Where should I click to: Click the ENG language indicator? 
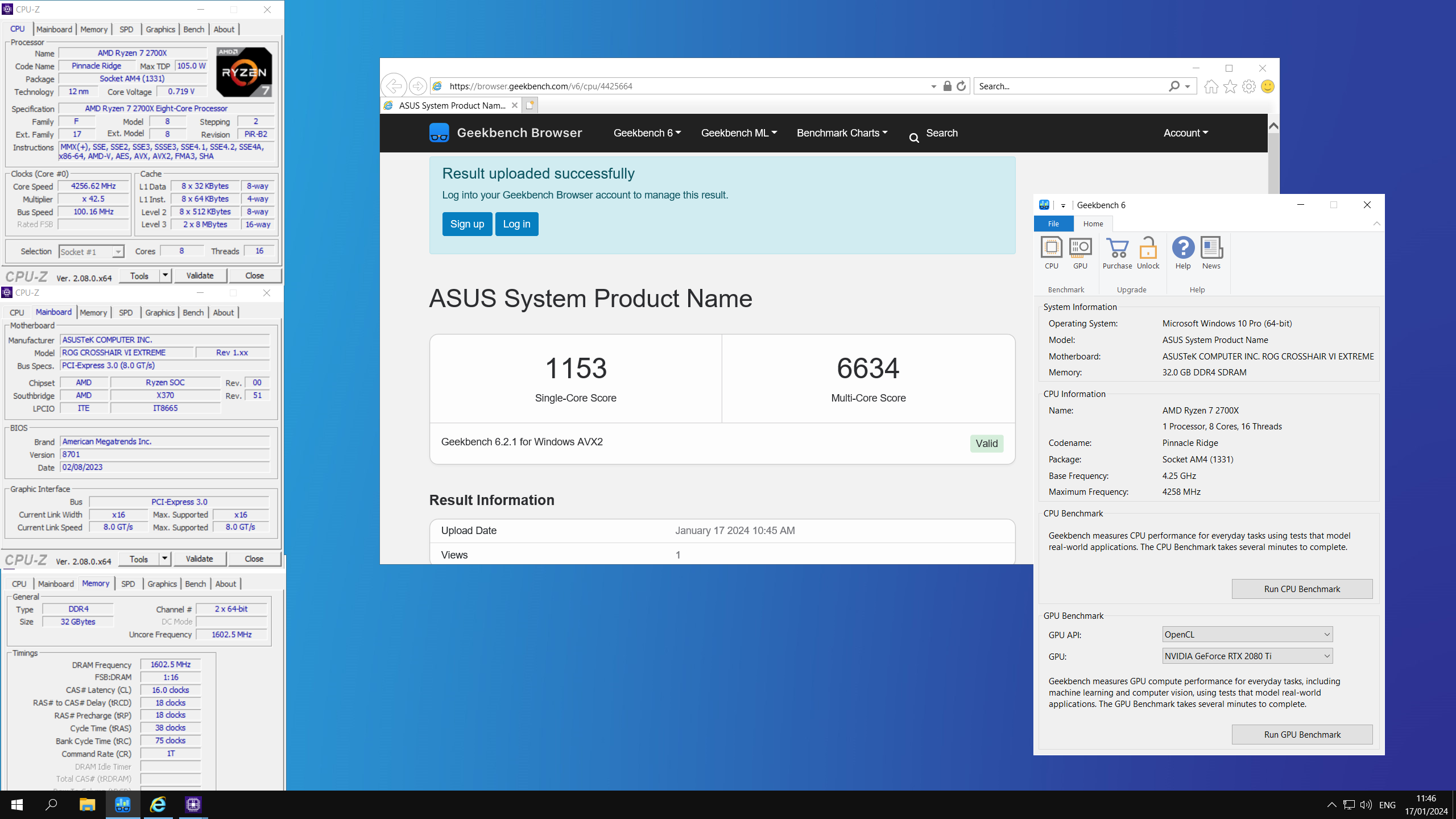1387,805
